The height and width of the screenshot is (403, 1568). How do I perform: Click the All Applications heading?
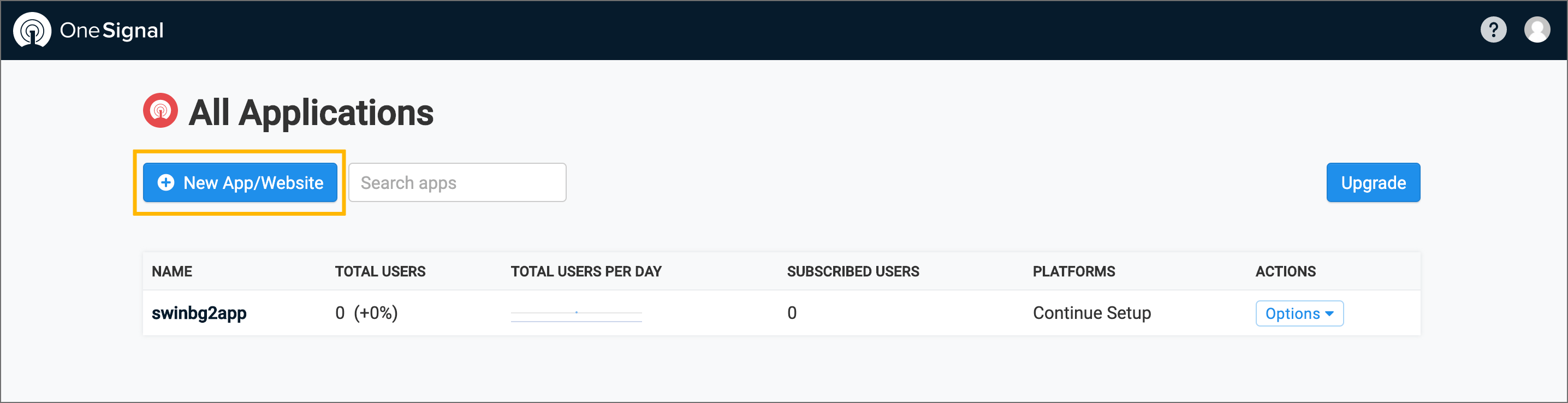point(311,112)
